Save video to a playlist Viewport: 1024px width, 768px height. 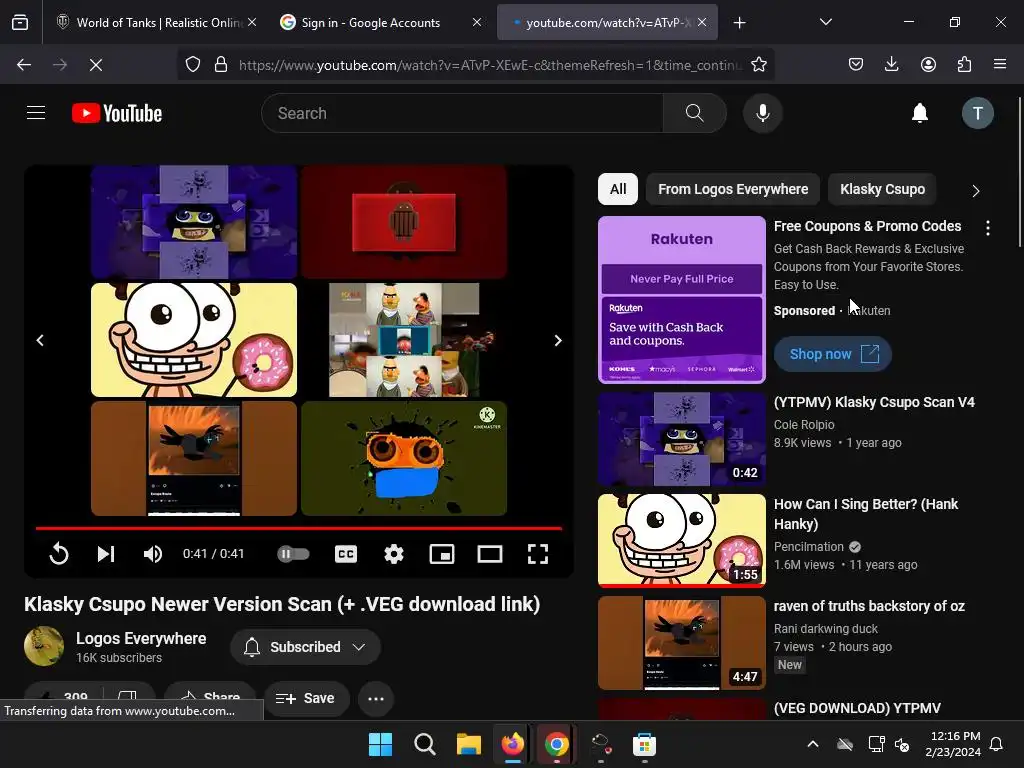[x=306, y=698]
